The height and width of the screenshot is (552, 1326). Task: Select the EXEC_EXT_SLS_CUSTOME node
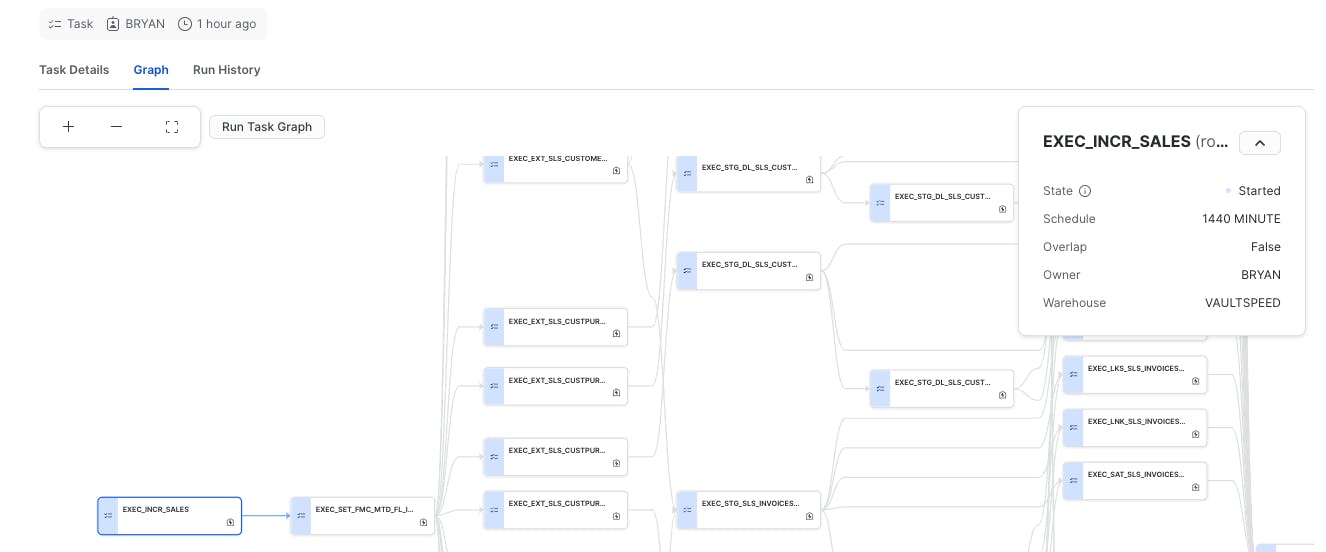556,165
